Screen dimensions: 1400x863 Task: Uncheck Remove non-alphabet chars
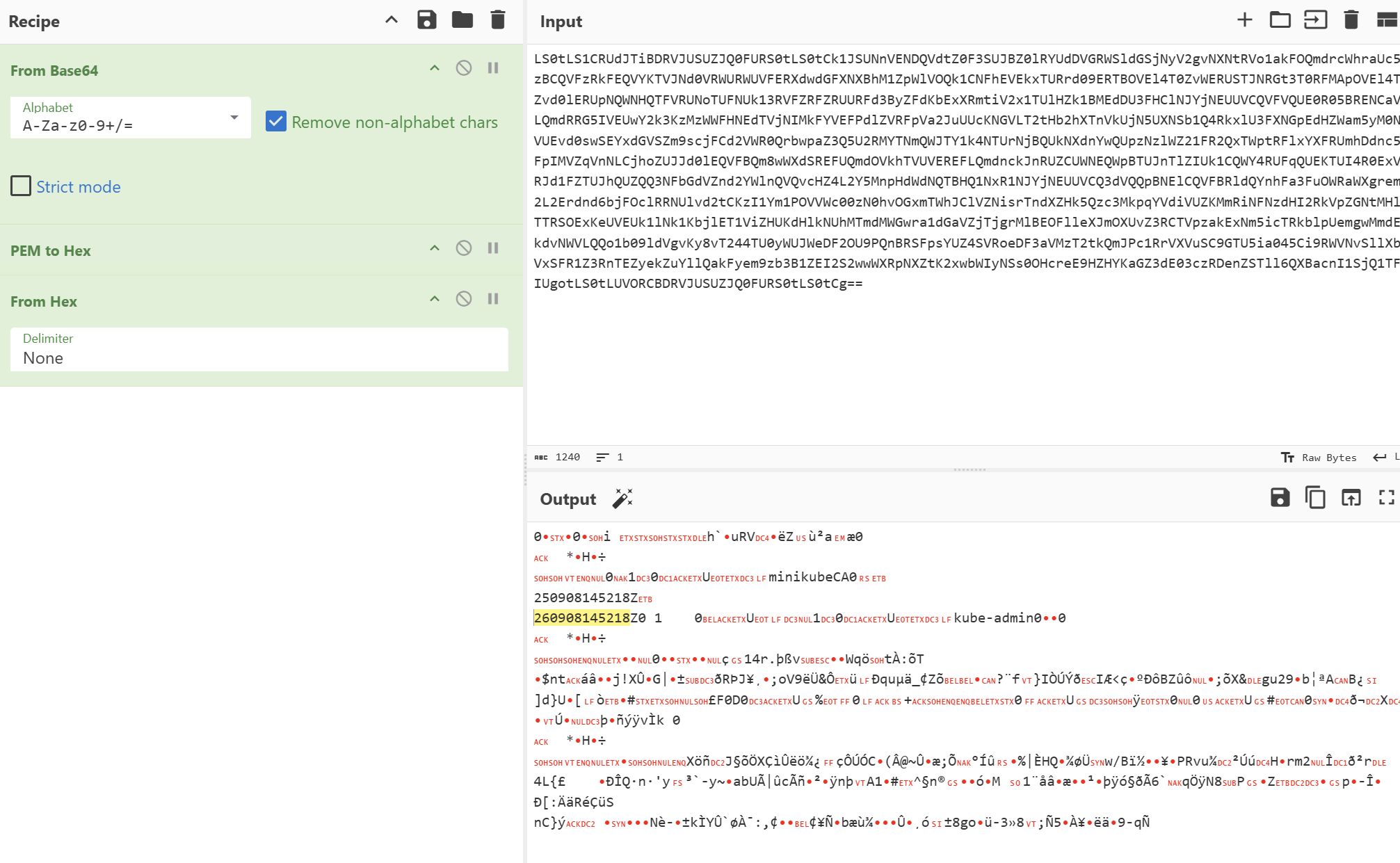[x=276, y=122]
